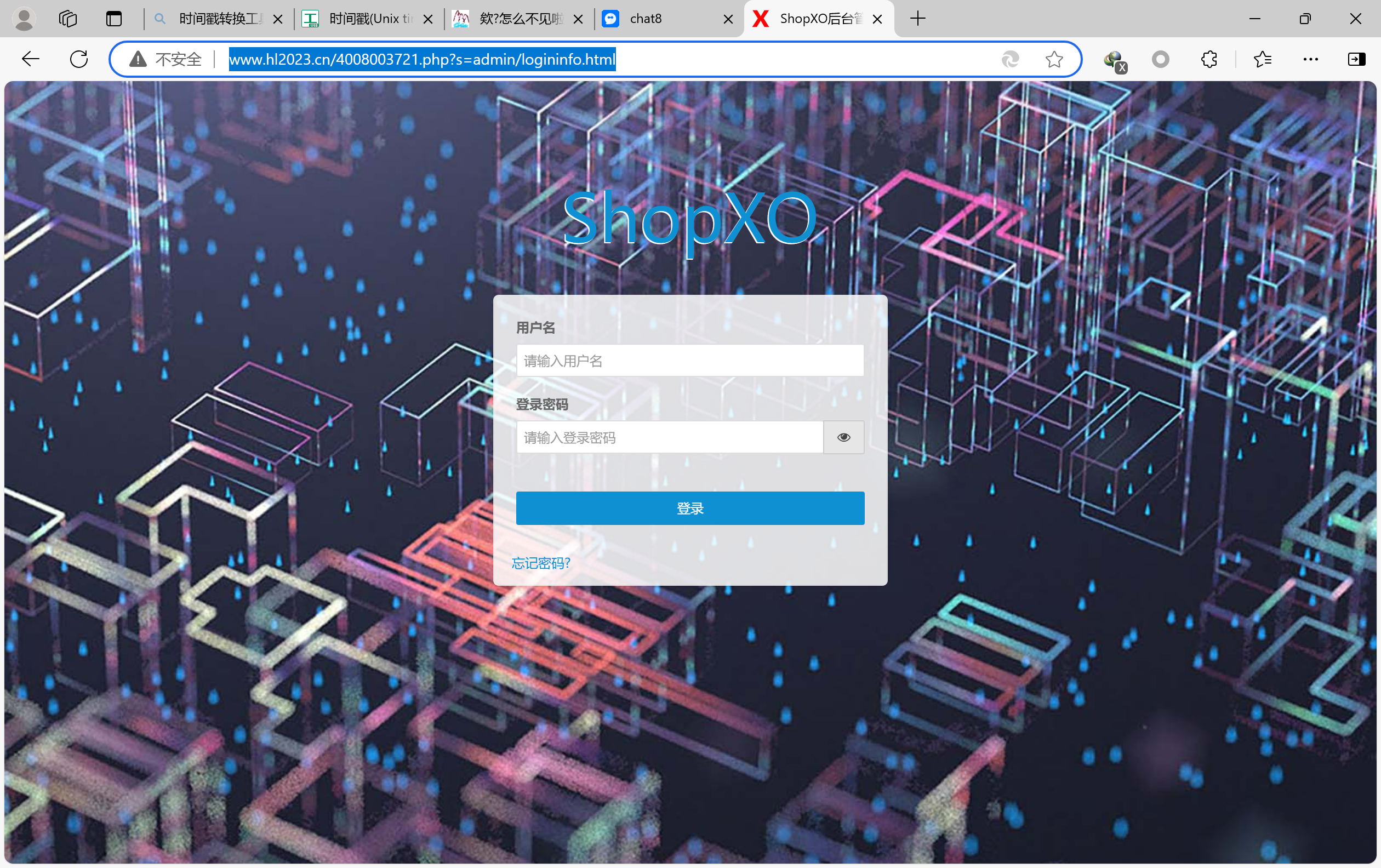Close the chat8 tab
Image resolution: width=1381 pixels, height=868 pixels.
728,19
